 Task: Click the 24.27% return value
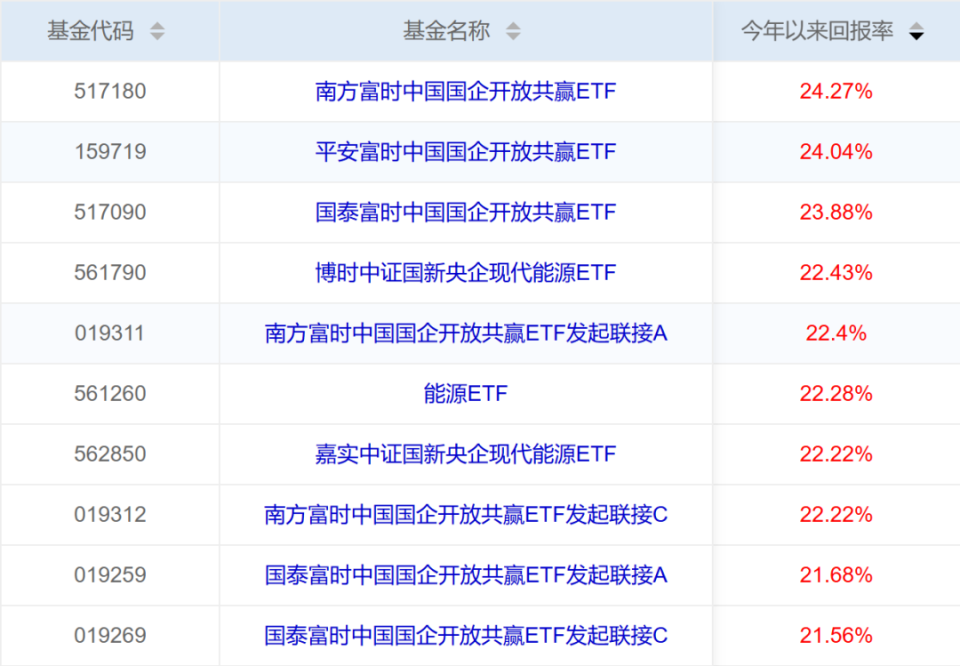pyautogui.click(x=836, y=91)
